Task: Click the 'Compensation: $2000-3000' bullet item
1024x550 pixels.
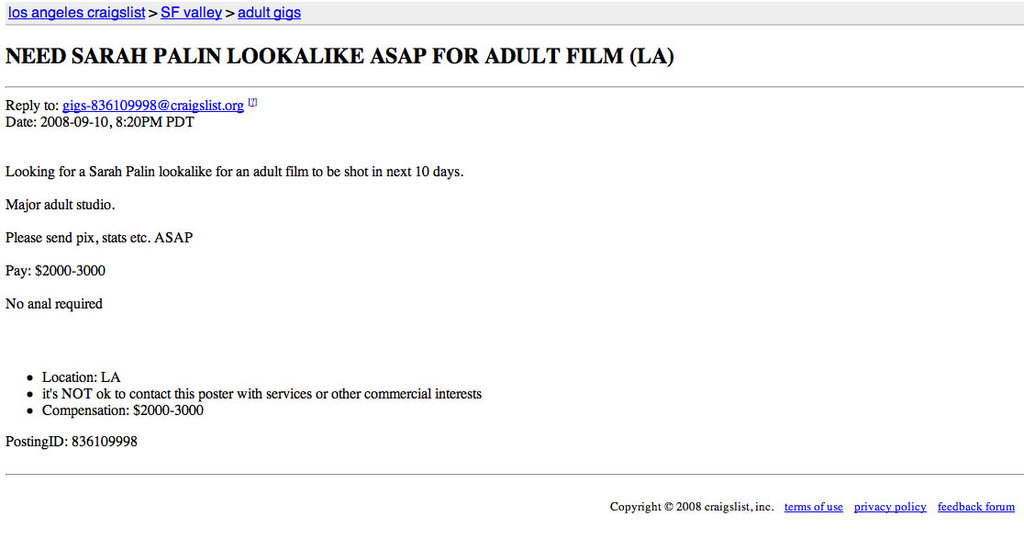Action: point(123,410)
